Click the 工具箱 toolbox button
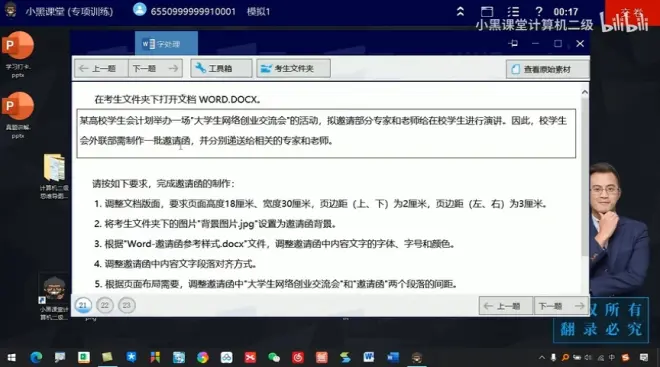Screen dimensions: 660x367 click(x=221, y=68)
